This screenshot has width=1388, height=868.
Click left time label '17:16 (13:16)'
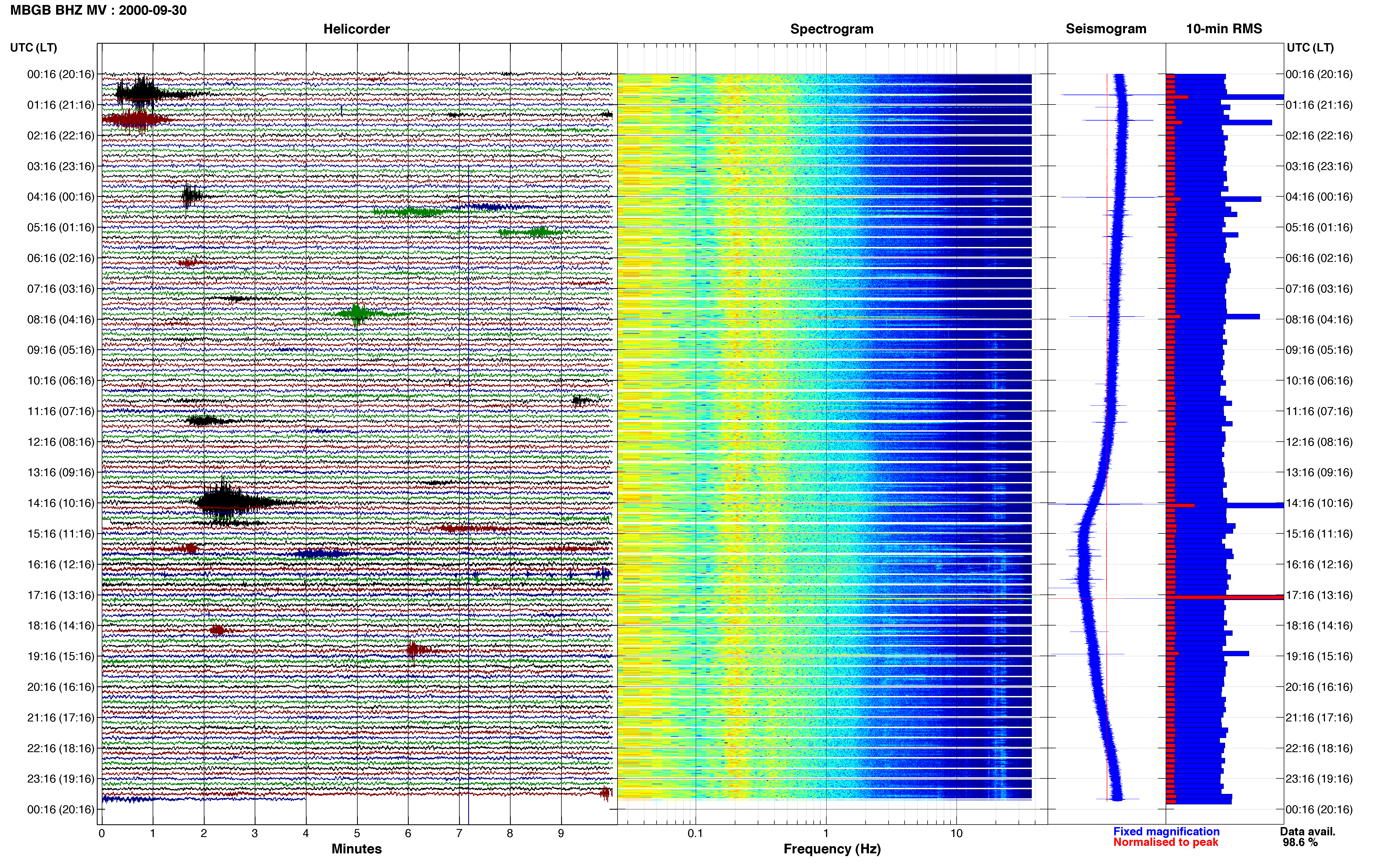click(61, 595)
